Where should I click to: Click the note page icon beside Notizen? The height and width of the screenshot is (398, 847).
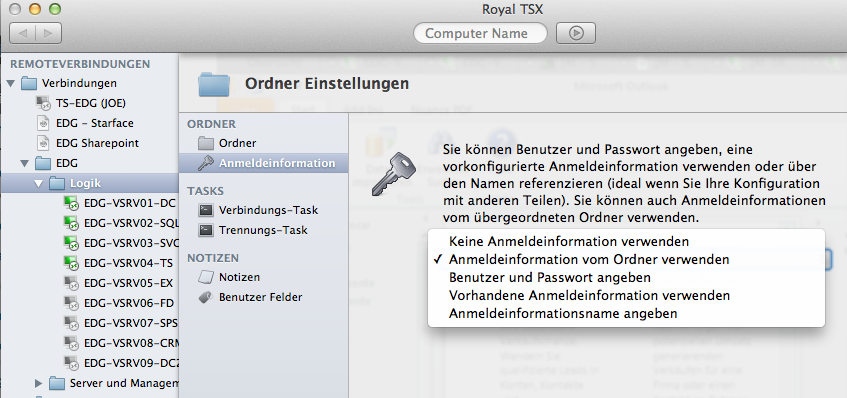tap(206, 277)
